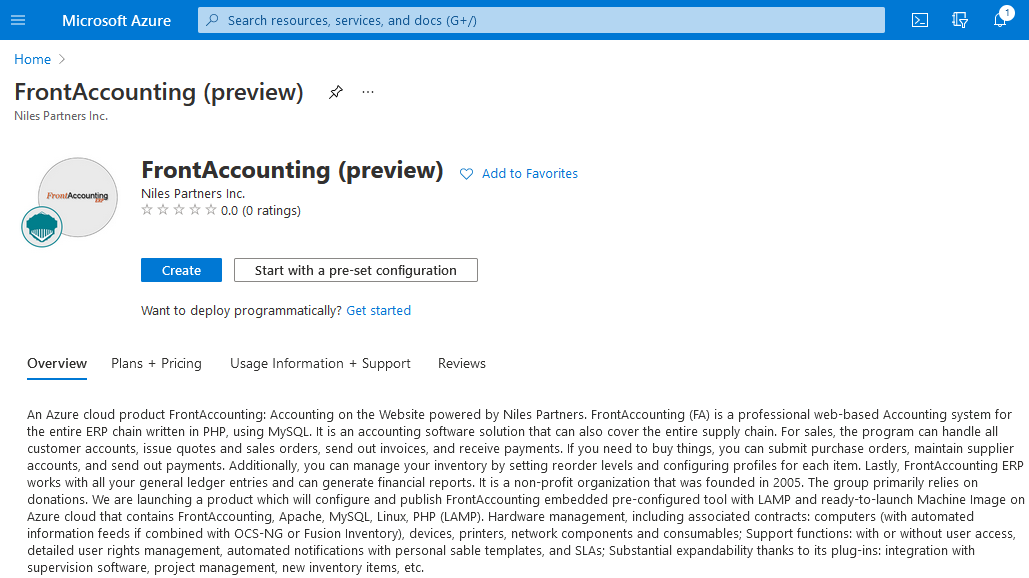This screenshot has height=578, width=1029.
Task: Click Start with a pre-set configuration
Action: point(355,270)
